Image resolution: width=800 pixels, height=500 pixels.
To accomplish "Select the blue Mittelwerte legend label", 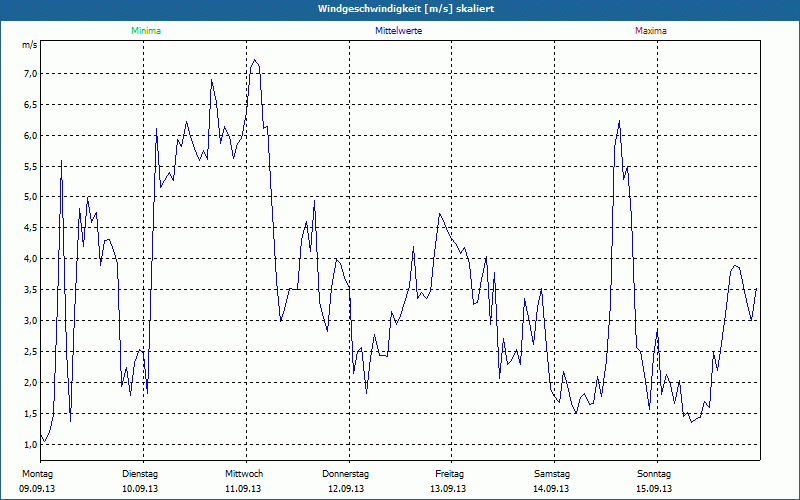I will click(398, 31).
